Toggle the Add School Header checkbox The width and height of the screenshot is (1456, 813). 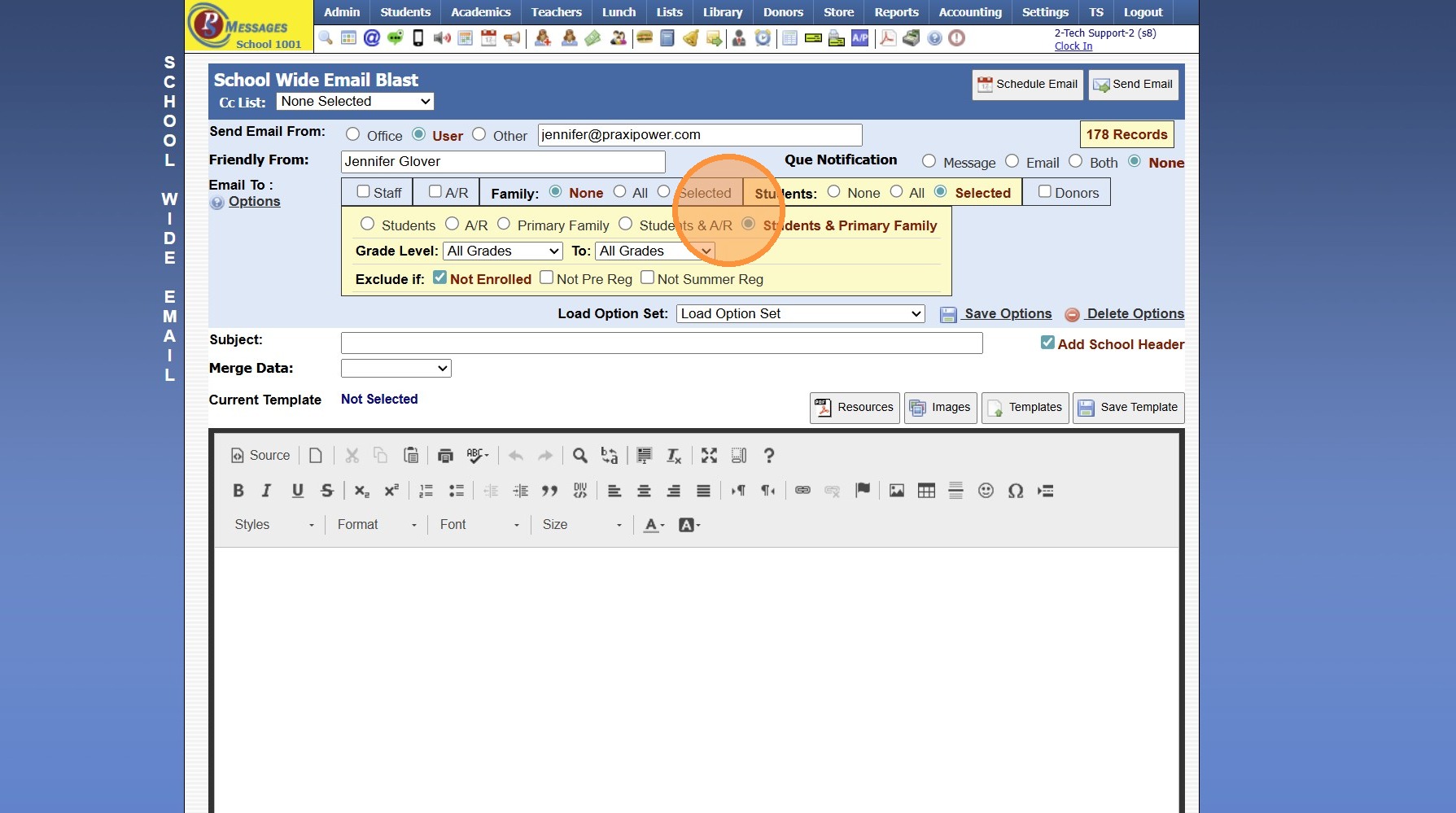[x=1047, y=343]
